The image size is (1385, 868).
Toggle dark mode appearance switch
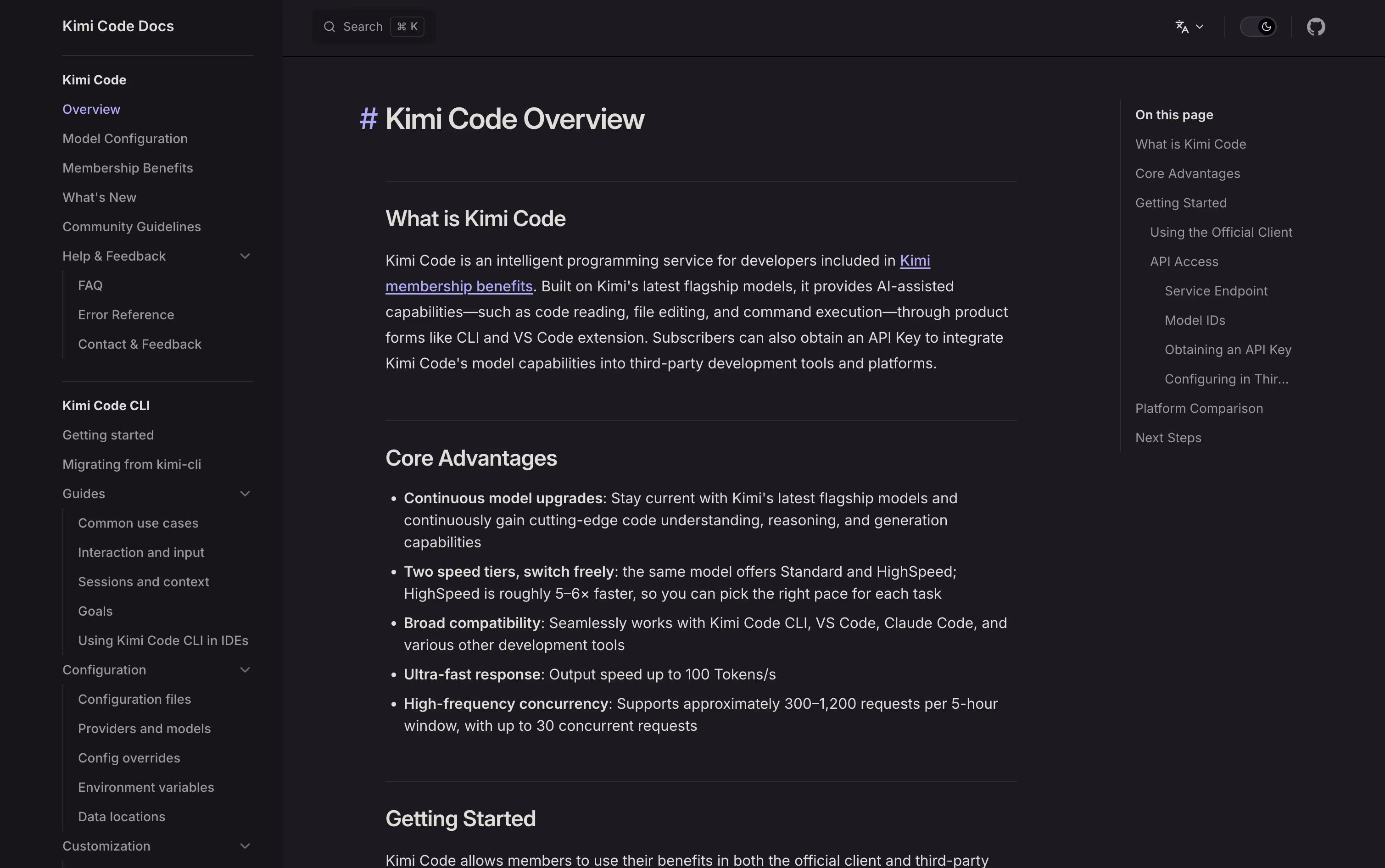coord(1257,27)
